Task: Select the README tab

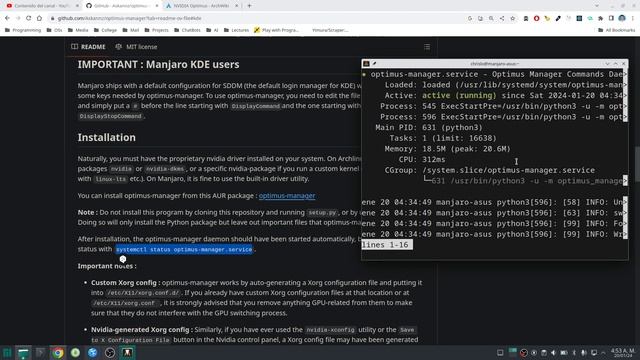Action: (x=89, y=47)
